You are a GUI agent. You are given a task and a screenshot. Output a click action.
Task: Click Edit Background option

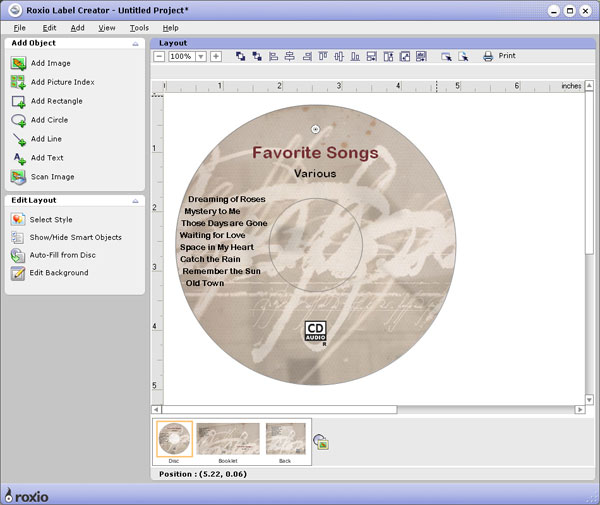(58, 273)
